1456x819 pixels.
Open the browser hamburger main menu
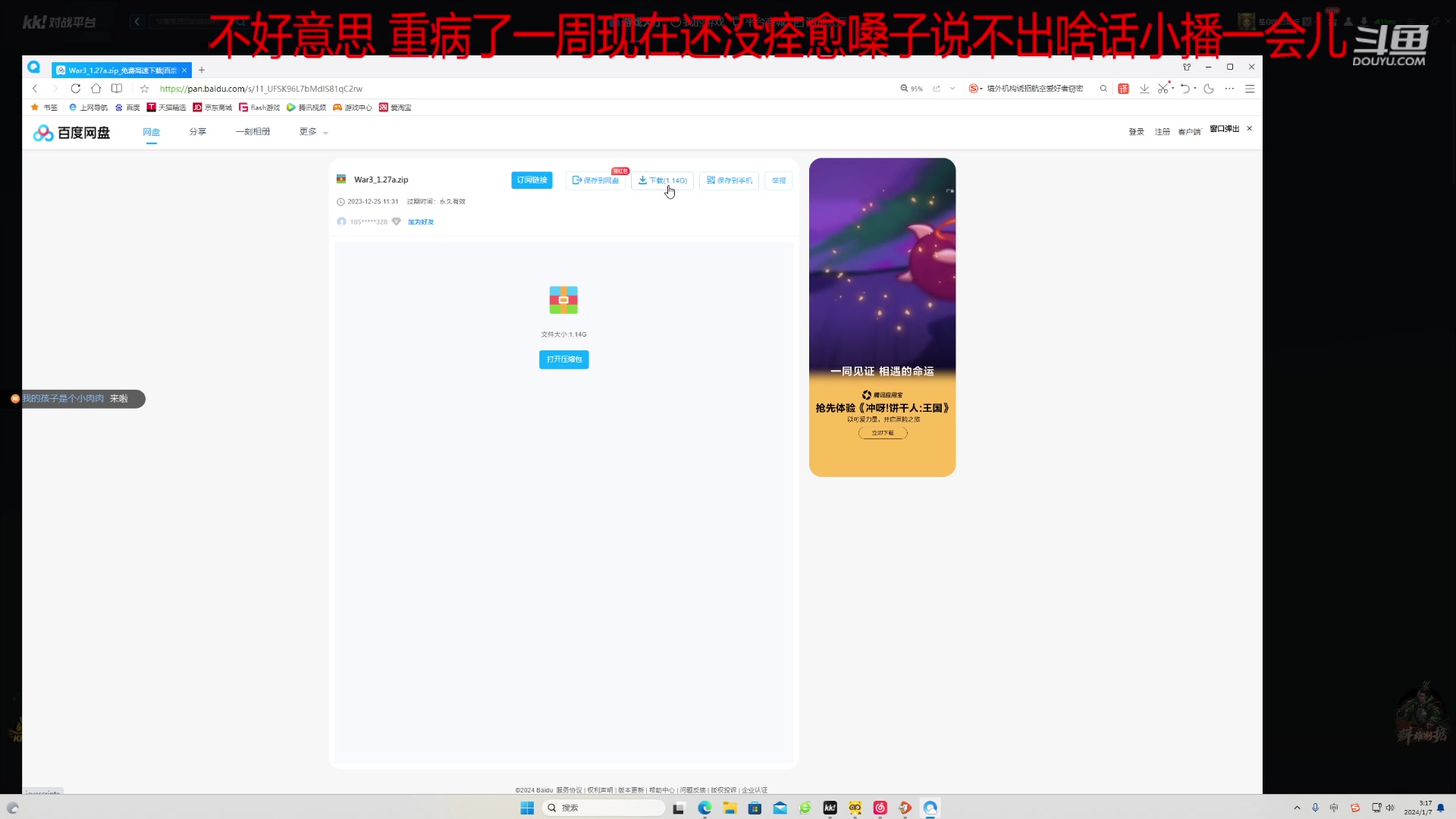pos(1250,89)
